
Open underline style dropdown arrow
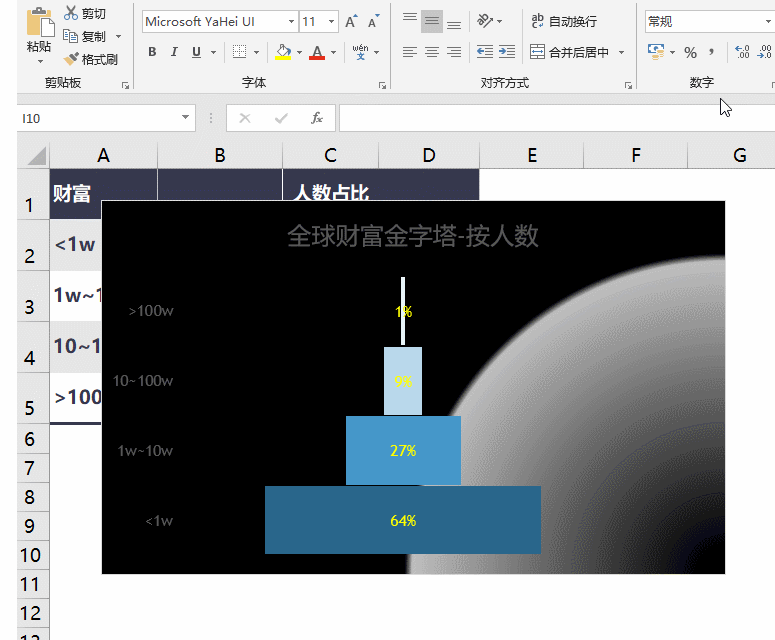click(213, 52)
